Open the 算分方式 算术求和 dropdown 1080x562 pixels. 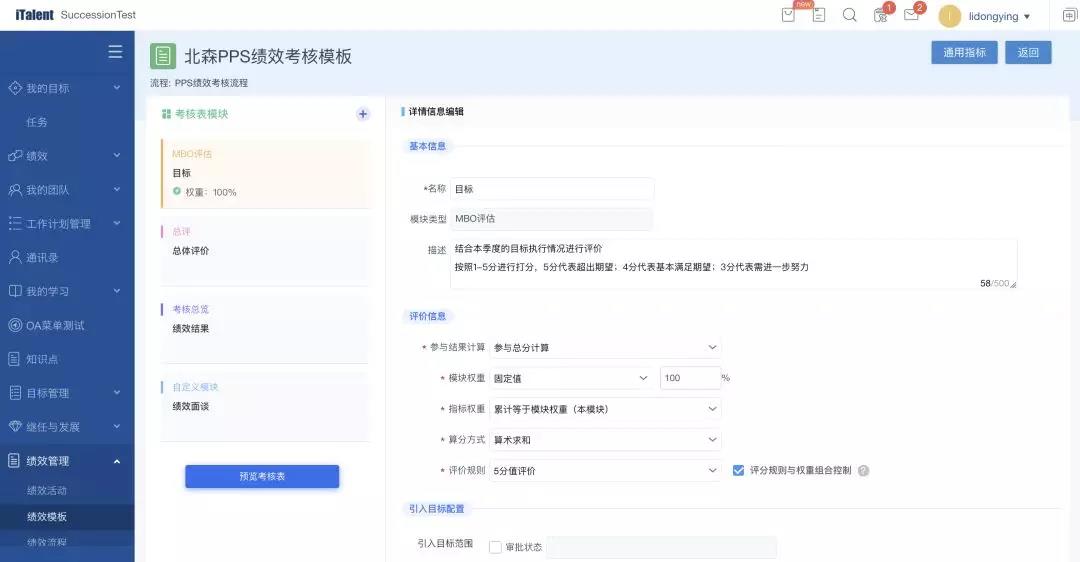tap(605, 439)
